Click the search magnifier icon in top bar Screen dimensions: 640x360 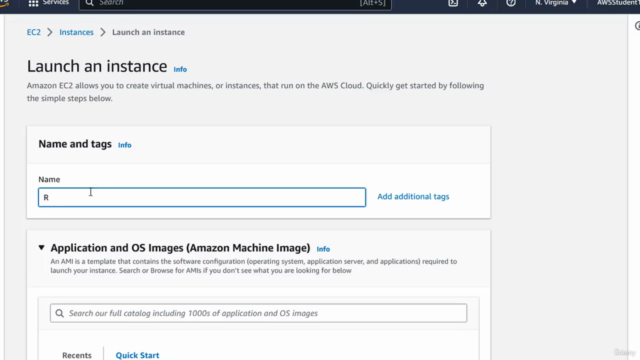(x=89, y=3)
